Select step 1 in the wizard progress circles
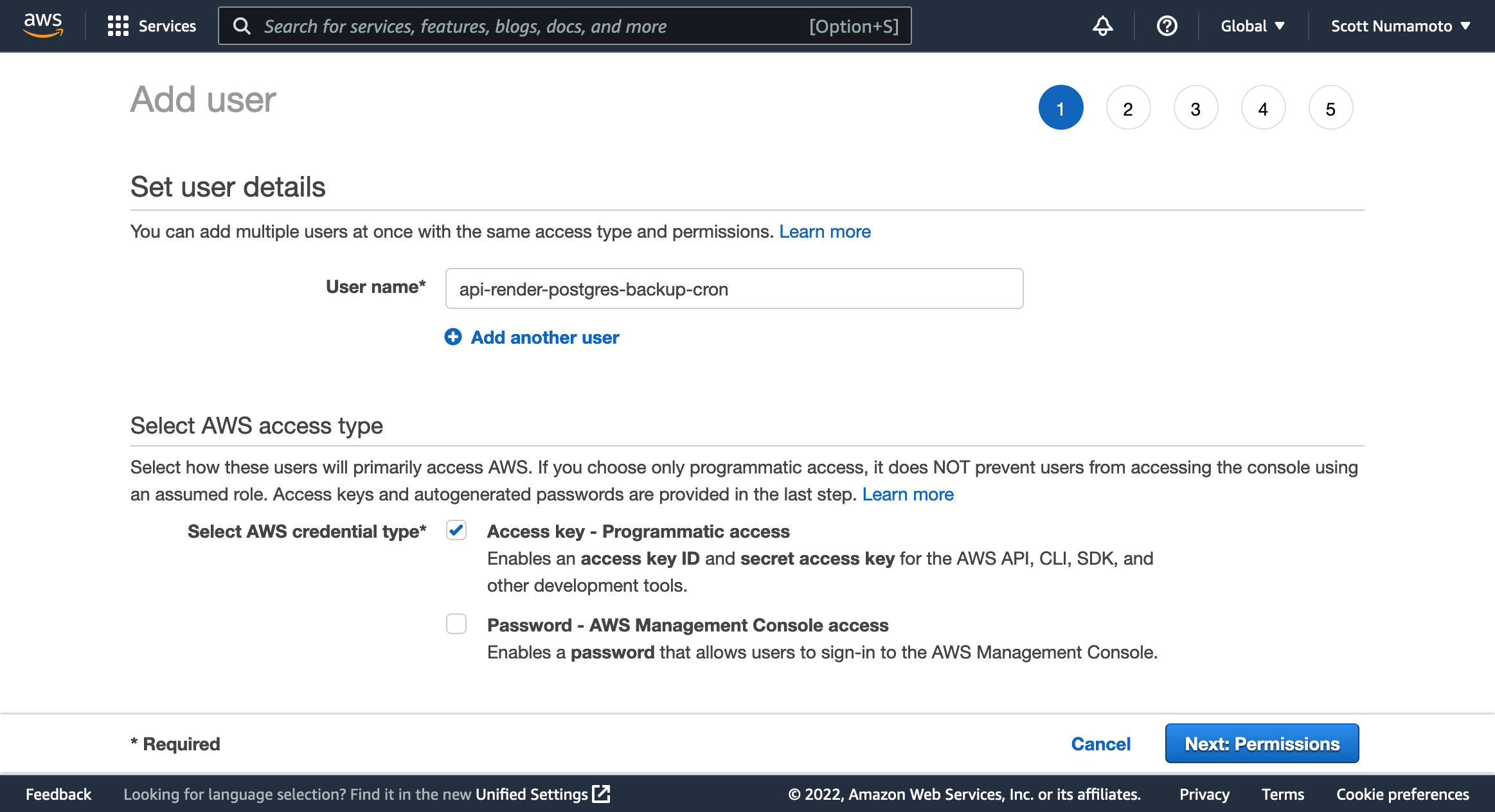Screen dimensions: 1495x812 [x=1061, y=107]
